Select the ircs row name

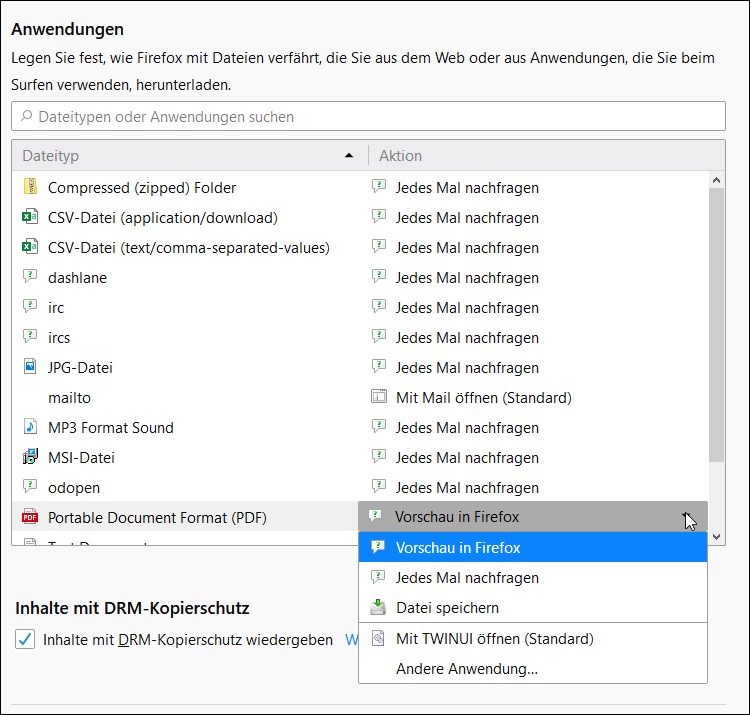(x=59, y=338)
